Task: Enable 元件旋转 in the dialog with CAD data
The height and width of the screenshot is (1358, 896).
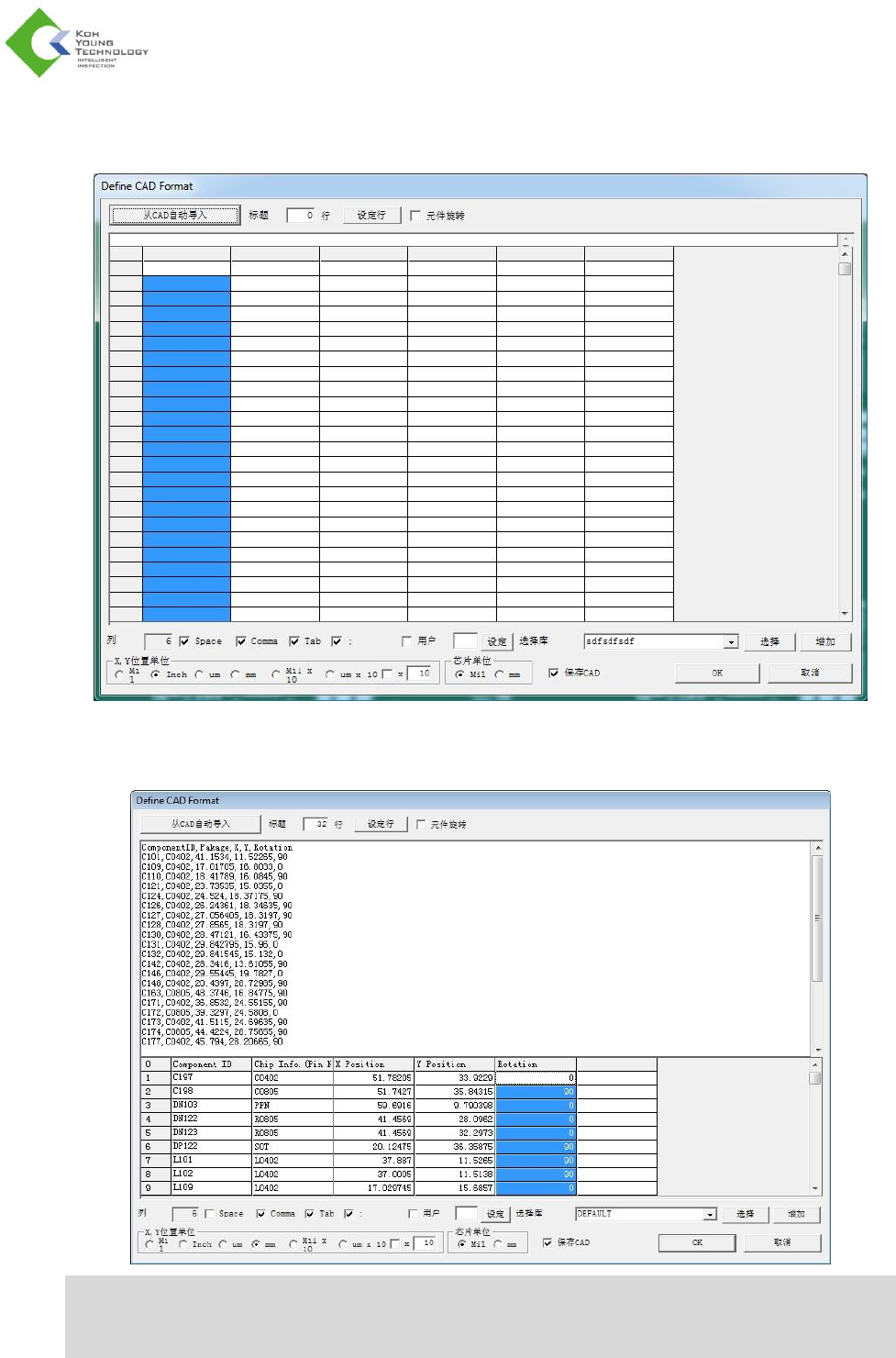Action: [x=421, y=824]
